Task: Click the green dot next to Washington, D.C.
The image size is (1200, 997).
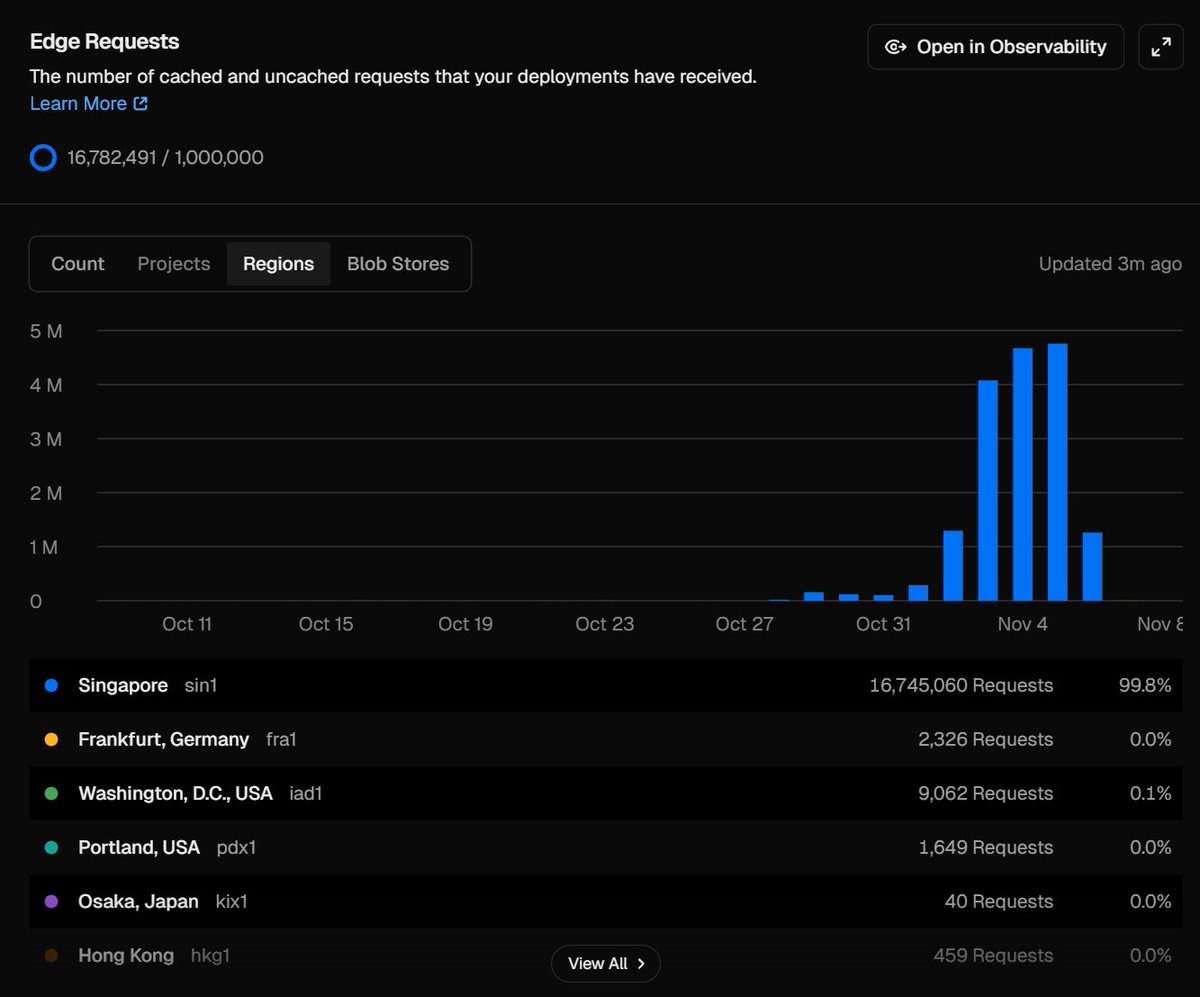Action: tap(52, 794)
